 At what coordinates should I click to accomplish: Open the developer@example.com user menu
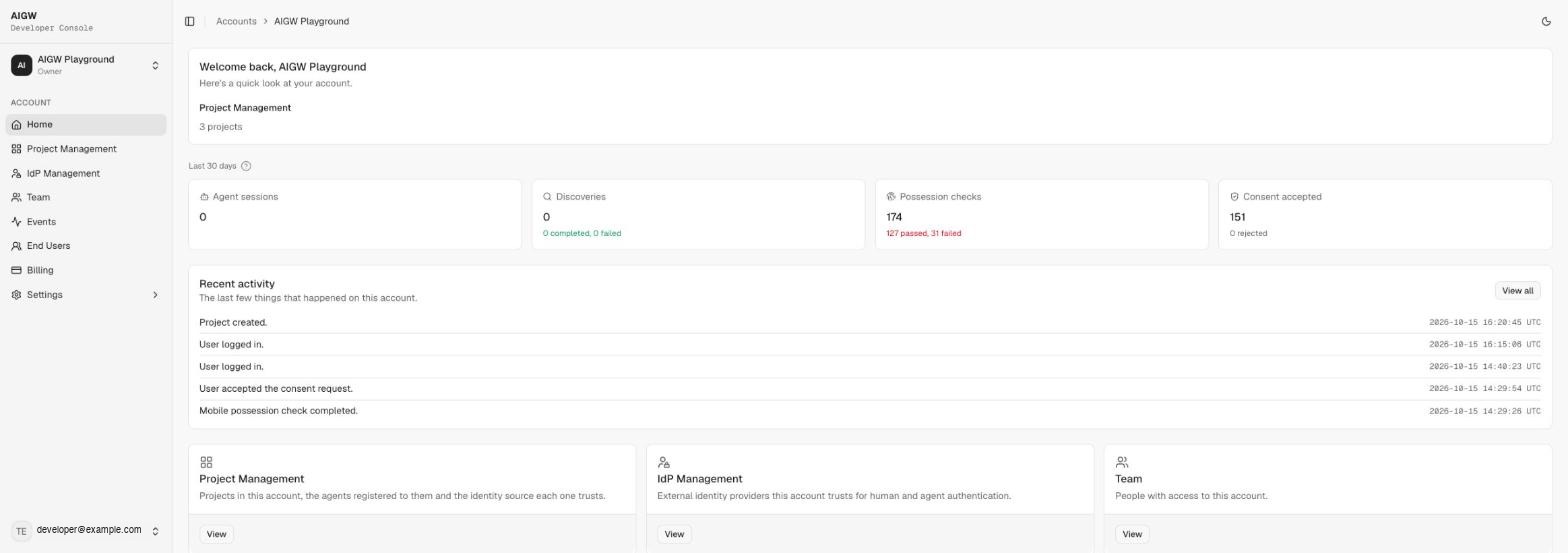click(x=86, y=531)
